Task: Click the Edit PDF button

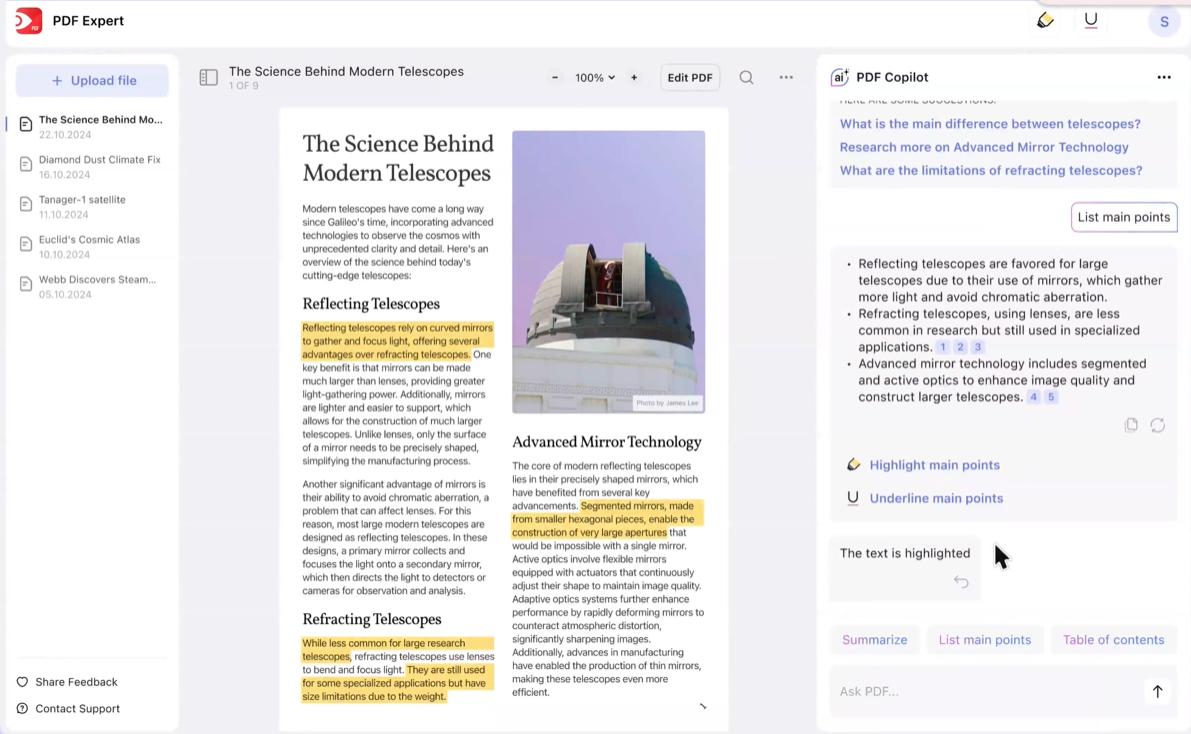Action: [x=690, y=78]
